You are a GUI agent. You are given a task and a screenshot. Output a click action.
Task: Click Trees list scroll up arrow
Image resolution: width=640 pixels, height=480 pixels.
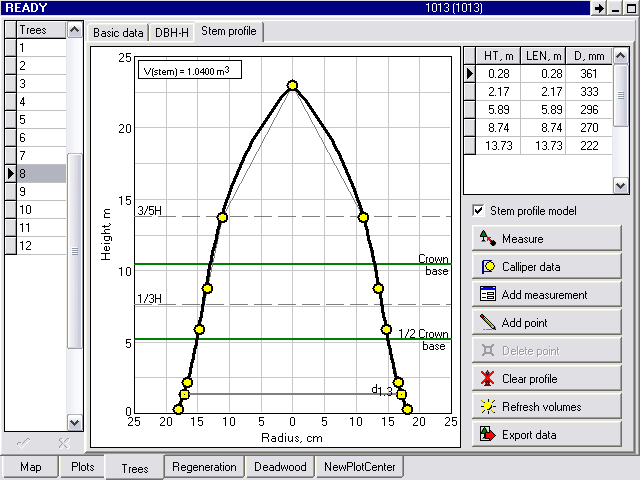[75, 30]
